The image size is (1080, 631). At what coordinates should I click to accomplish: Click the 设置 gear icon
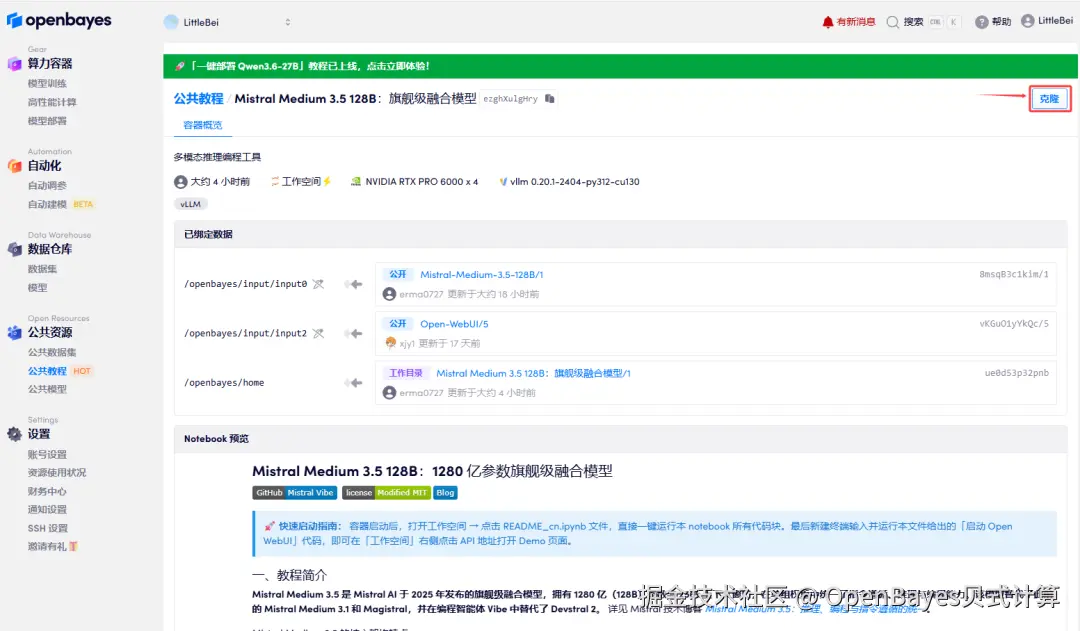[14, 434]
